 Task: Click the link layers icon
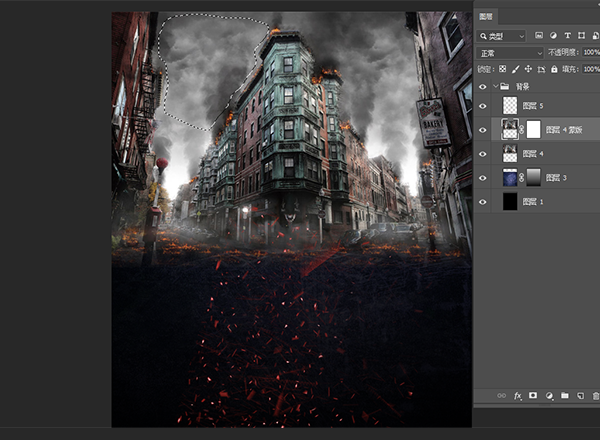pos(502,396)
